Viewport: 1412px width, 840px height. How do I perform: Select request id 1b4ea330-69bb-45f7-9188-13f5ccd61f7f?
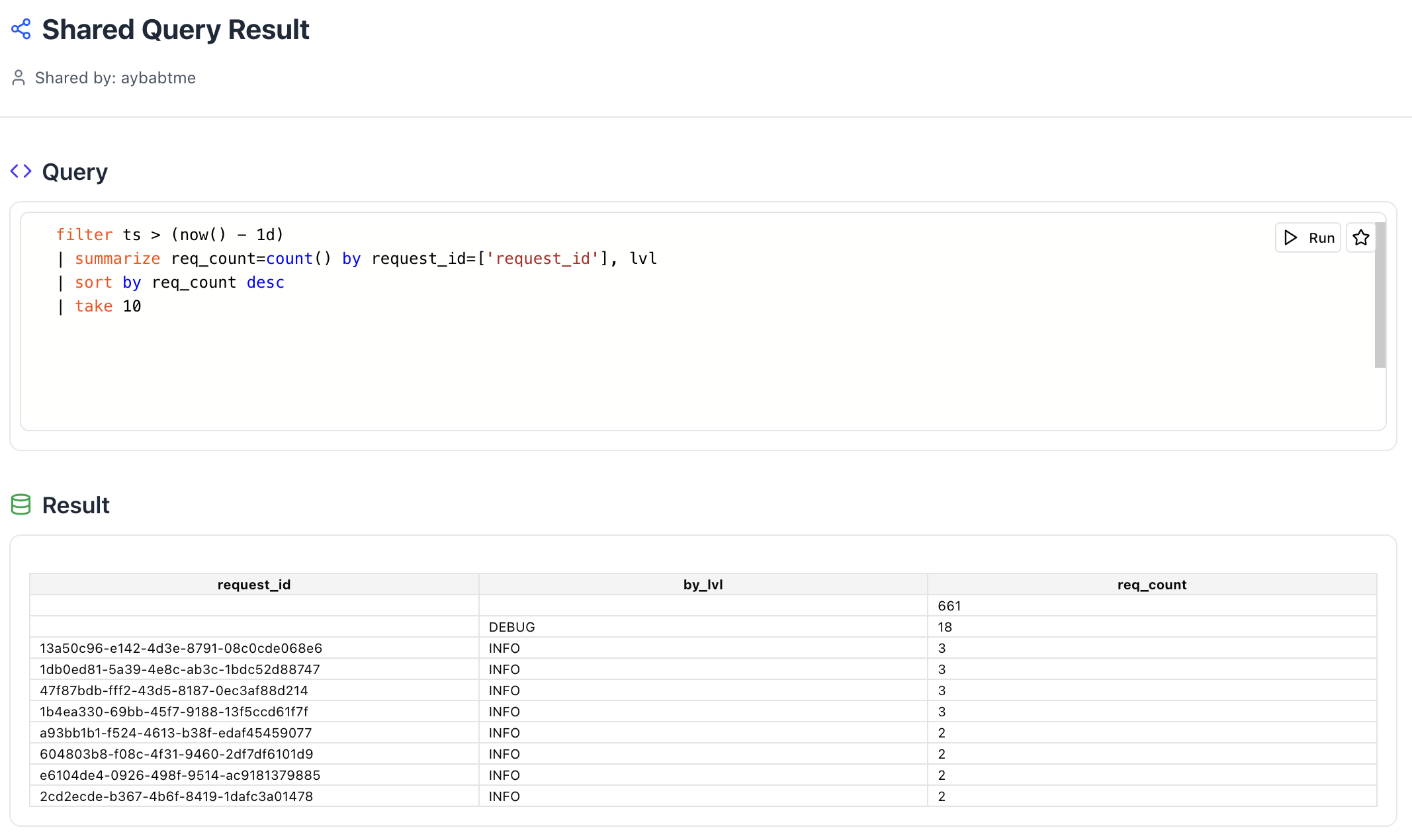point(254,712)
